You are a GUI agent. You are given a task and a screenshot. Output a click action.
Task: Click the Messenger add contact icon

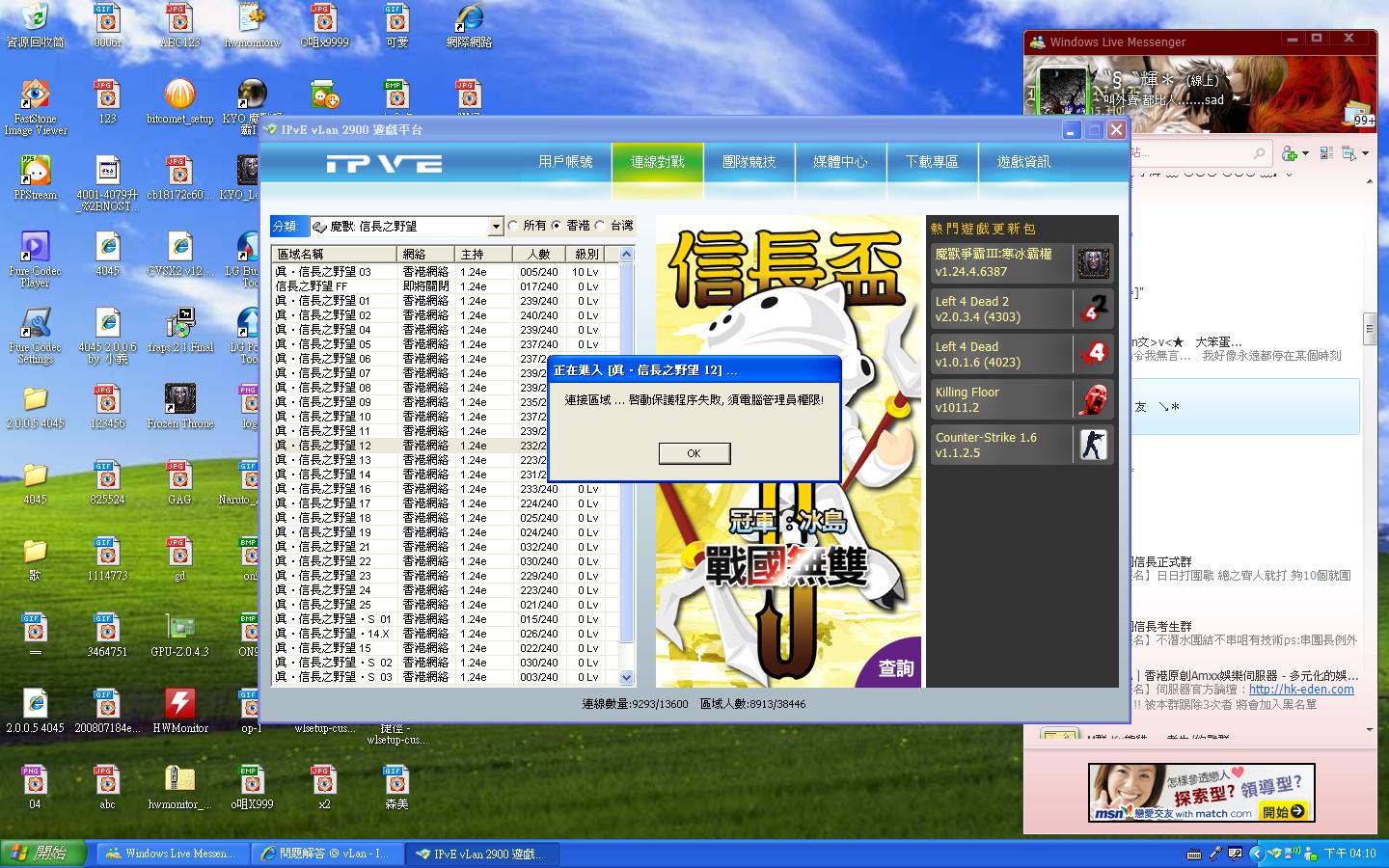(x=1290, y=153)
